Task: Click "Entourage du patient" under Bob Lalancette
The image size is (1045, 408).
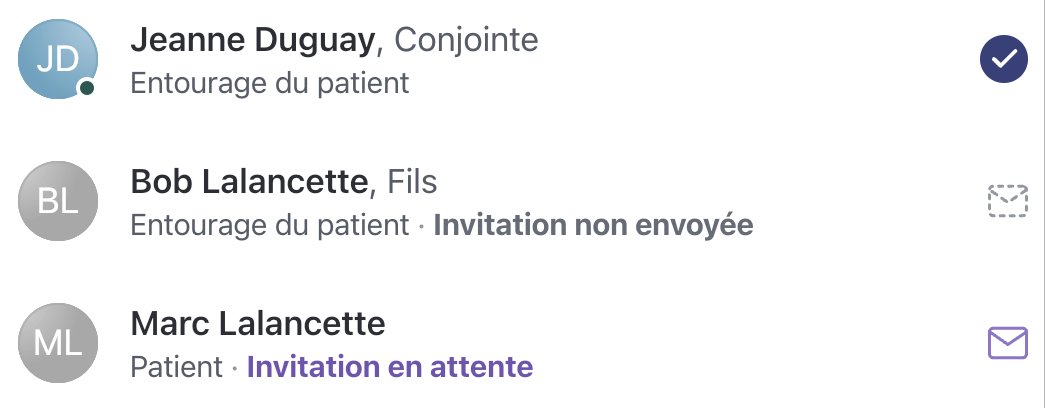Action: pyautogui.click(x=270, y=225)
